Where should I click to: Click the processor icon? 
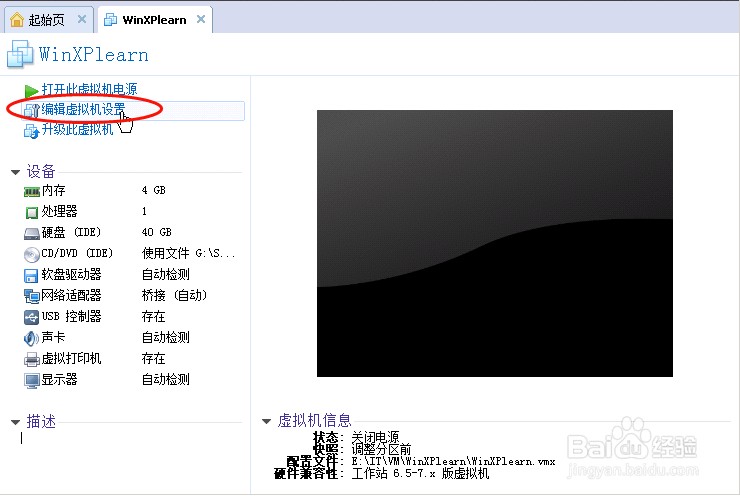point(32,213)
